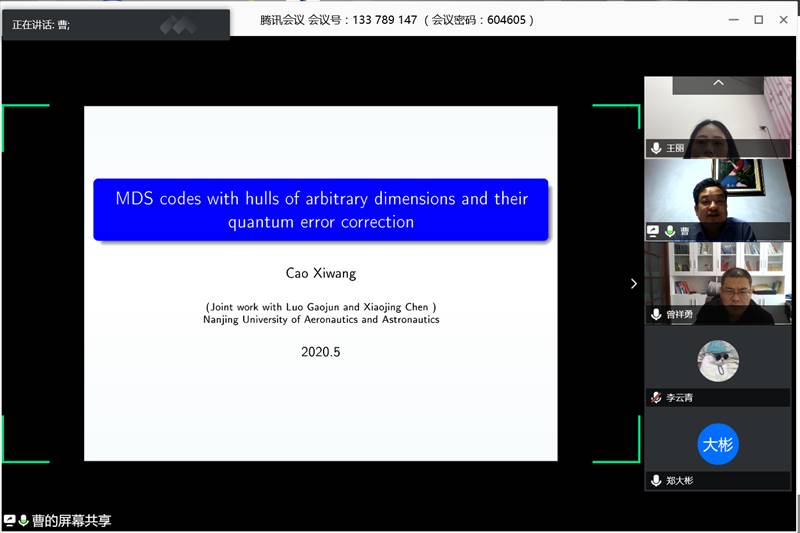Click screen-share icon in bottom-left status bar
800x533 pixels.
9,520
